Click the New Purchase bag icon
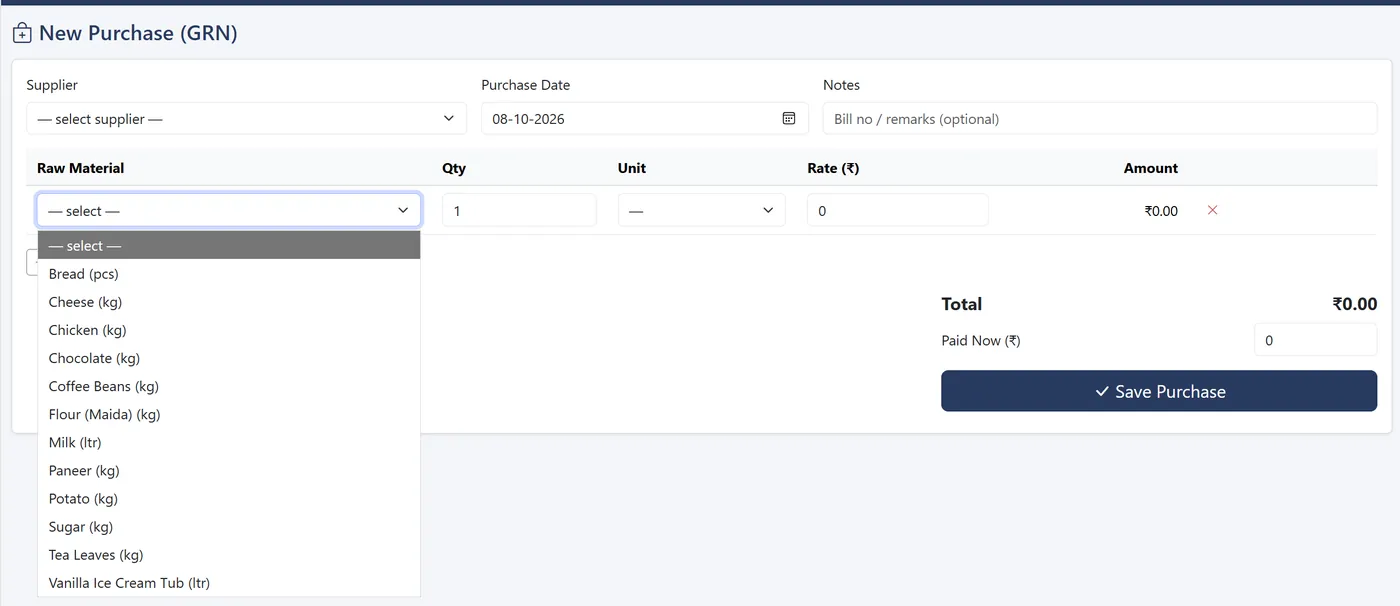1400x606 pixels. click(x=22, y=33)
